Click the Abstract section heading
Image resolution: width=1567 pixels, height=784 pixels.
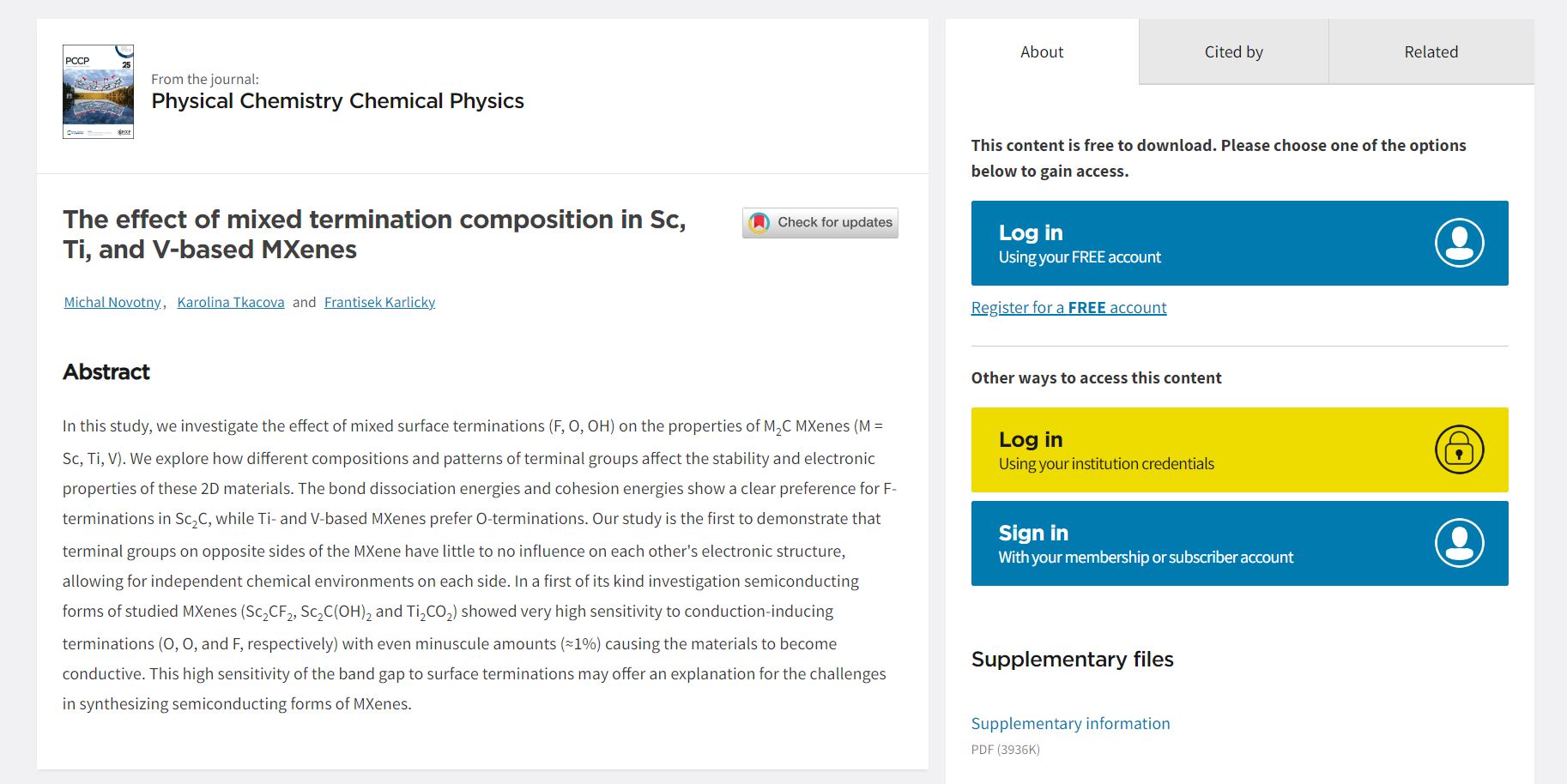pyautogui.click(x=106, y=371)
